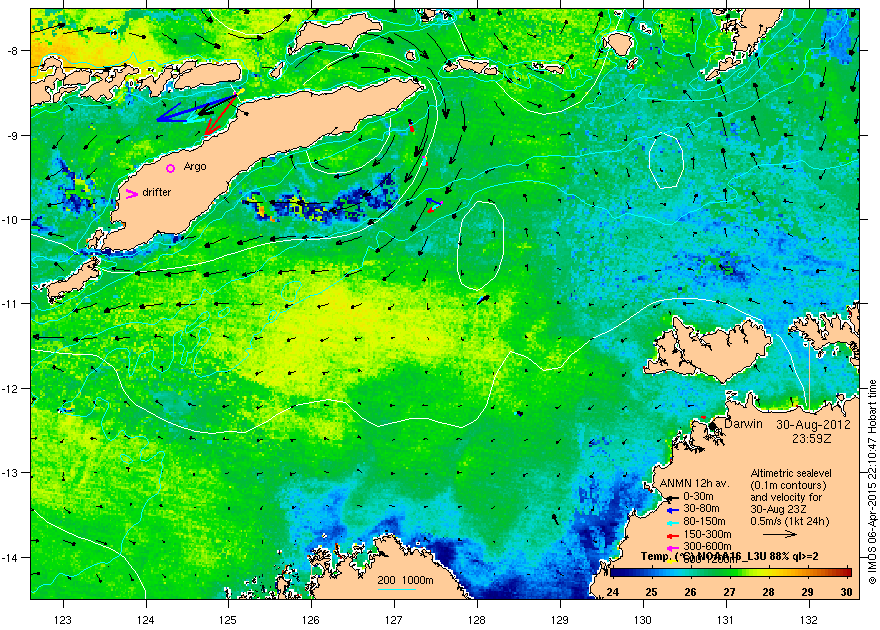Click the colorbar tick label '27'
Screen dimensions: 880x630
tap(729, 592)
